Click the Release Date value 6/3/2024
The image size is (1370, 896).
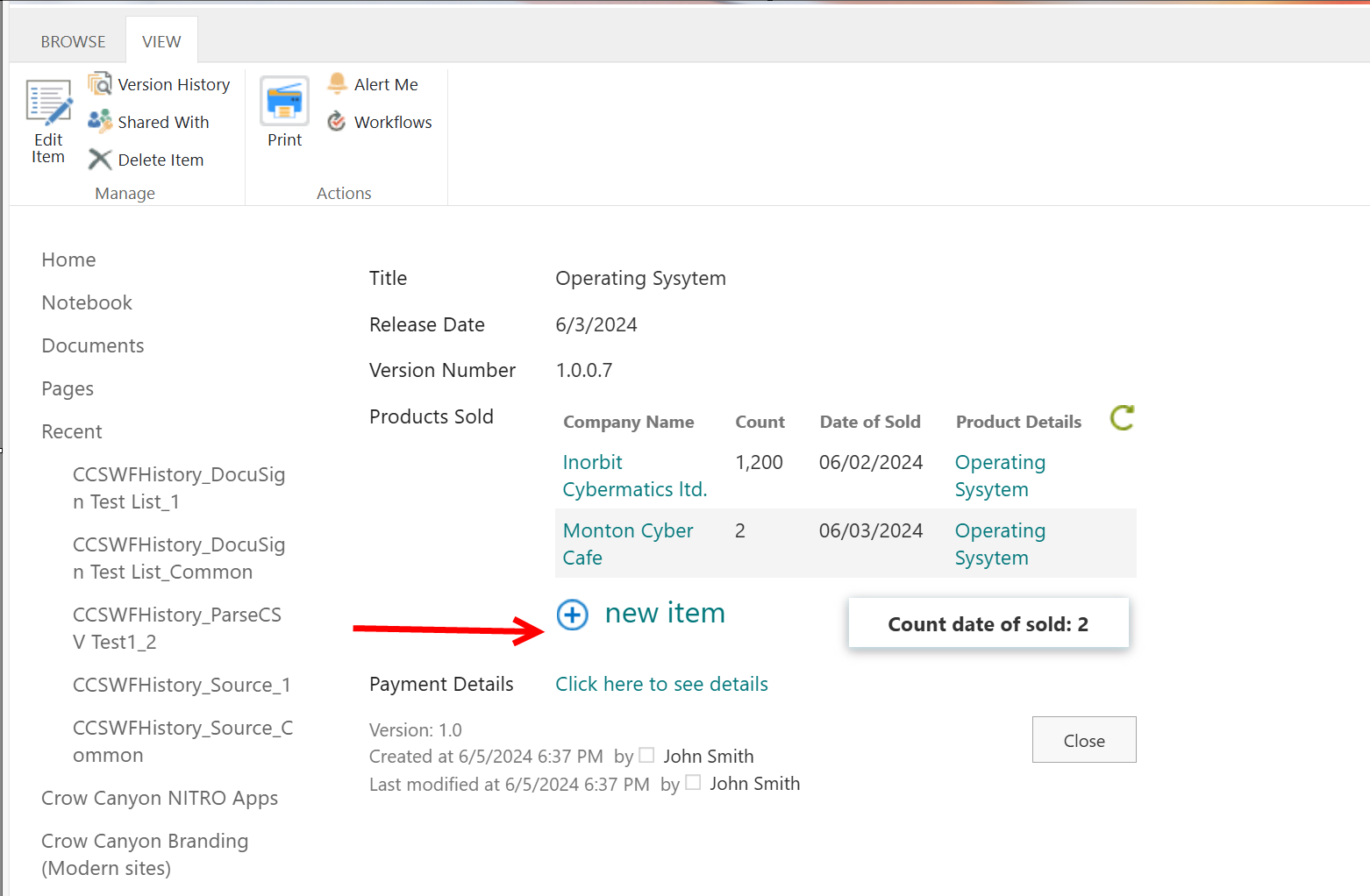(596, 324)
